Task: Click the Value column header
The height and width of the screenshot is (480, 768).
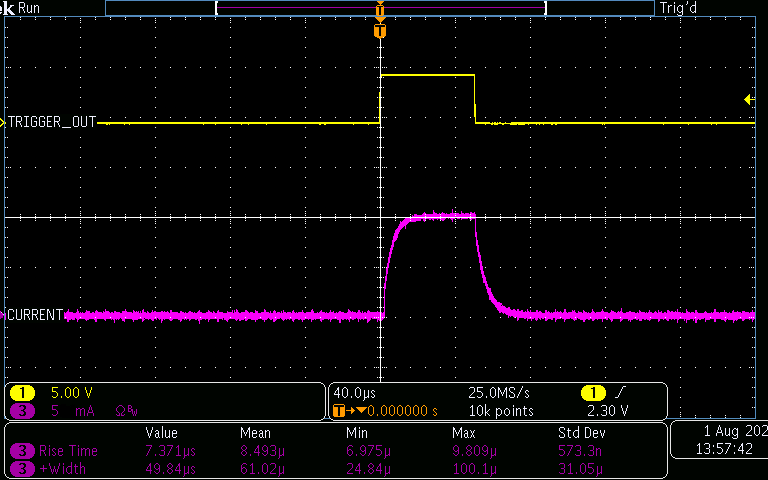Action: coord(161,433)
